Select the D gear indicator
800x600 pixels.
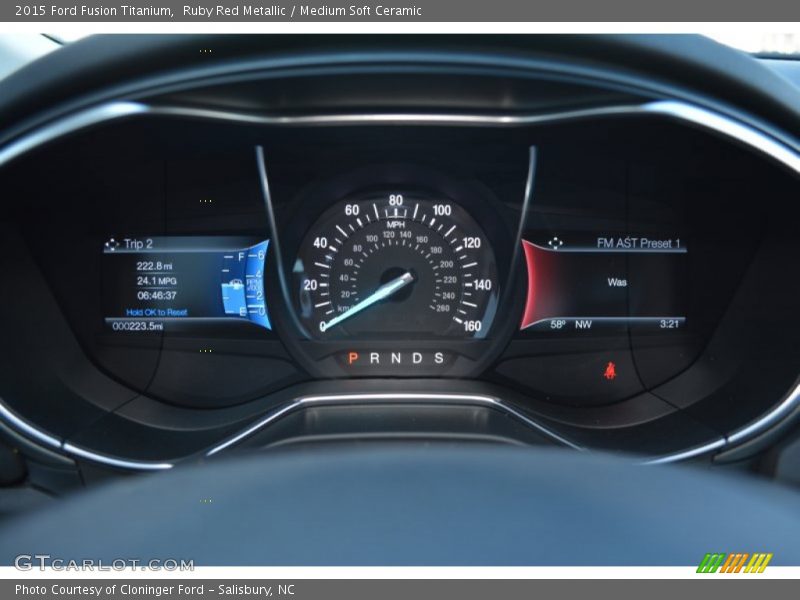click(417, 358)
